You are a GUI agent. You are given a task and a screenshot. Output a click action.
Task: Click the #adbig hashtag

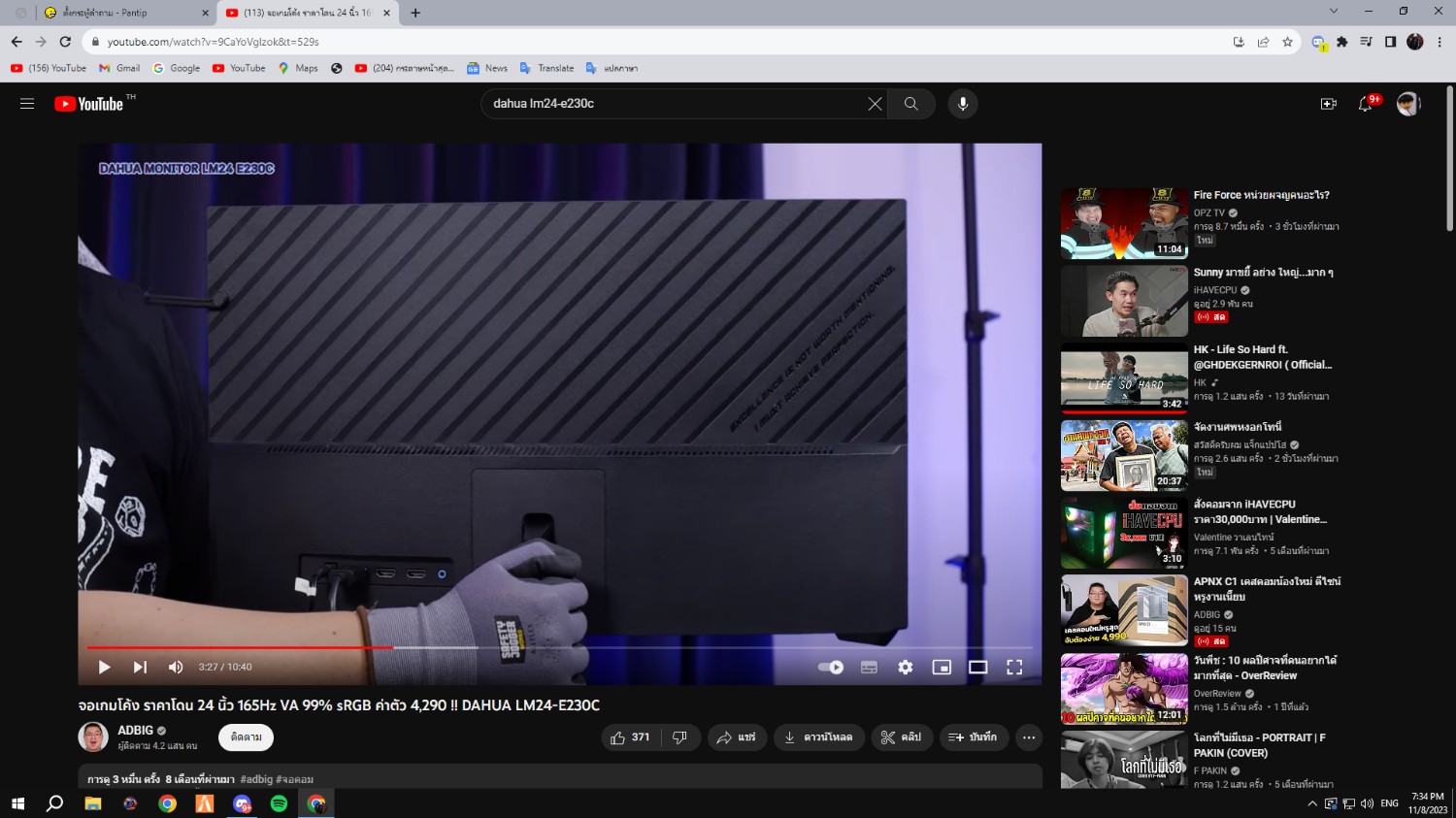coord(256,779)
